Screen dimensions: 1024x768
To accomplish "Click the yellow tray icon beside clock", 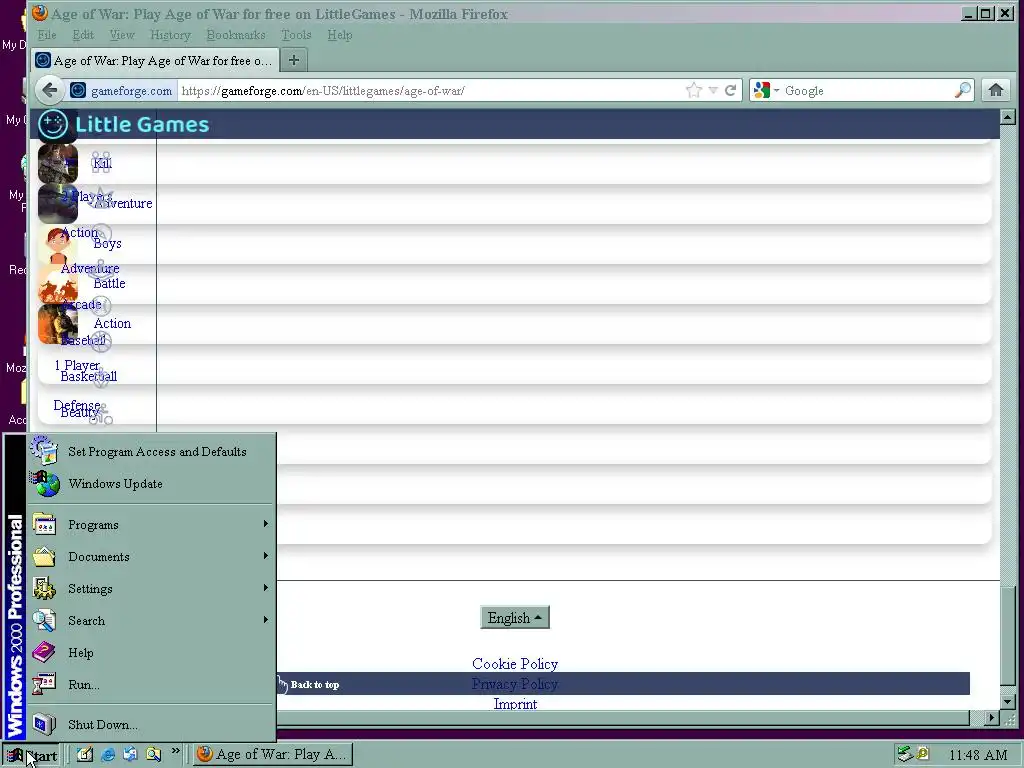I will (922, 754).
